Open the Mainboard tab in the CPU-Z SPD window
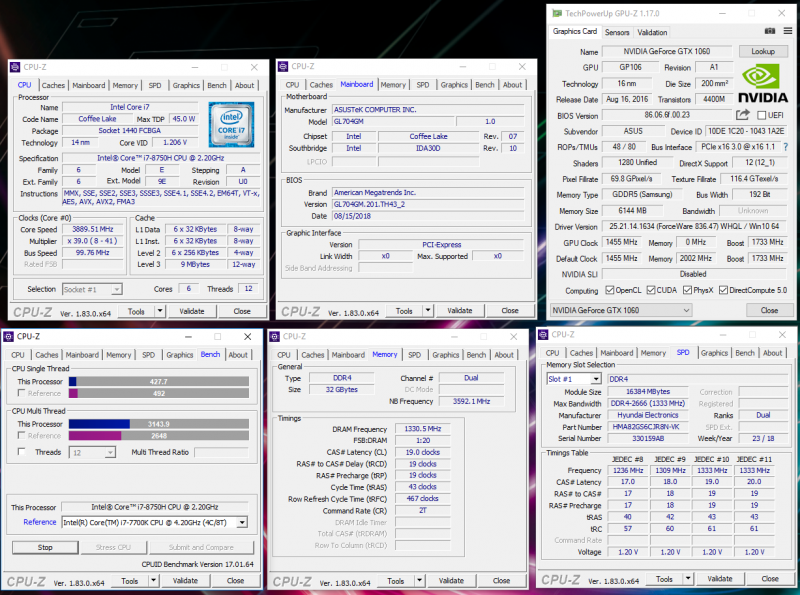This screenshot has height=595, width=800. point(616,353)
